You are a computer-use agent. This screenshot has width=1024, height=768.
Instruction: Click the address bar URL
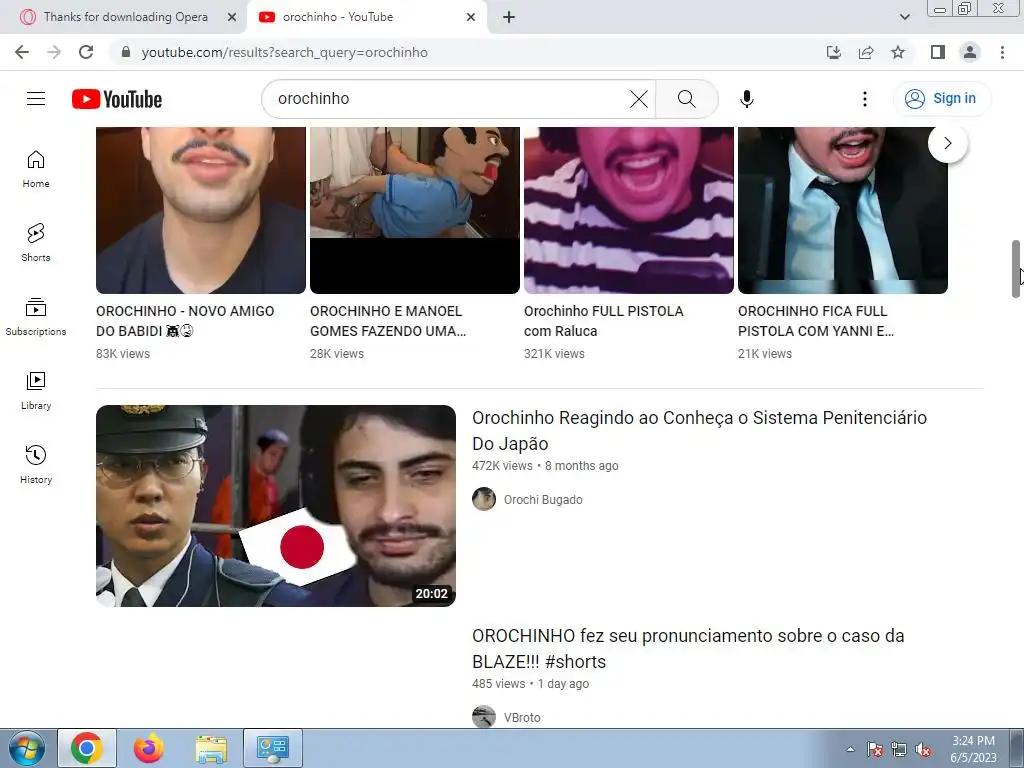284,52
